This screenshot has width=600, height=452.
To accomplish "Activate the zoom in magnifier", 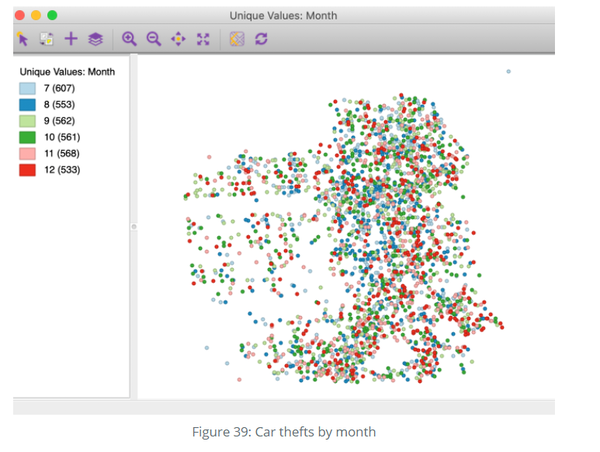I will click(129, 39).
